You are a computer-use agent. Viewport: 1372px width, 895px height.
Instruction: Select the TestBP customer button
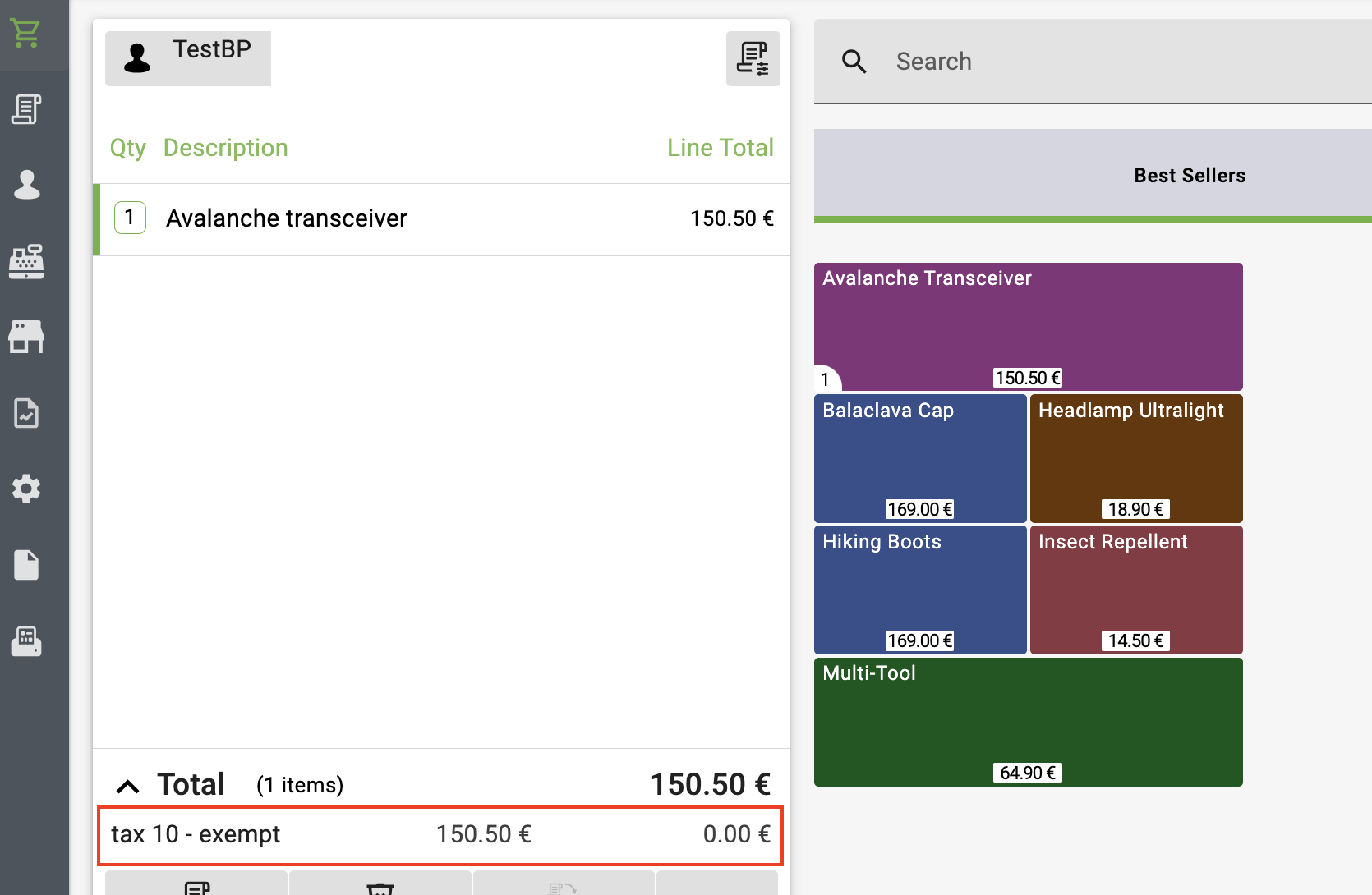[188, 58]
